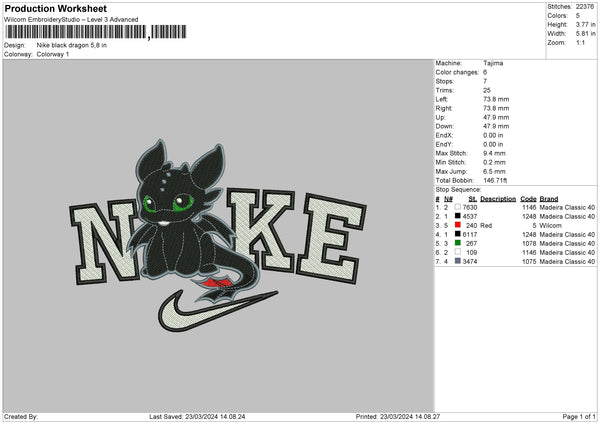Click the 'Description' column header
Screen dimensions: 600x424
[498, 199]
